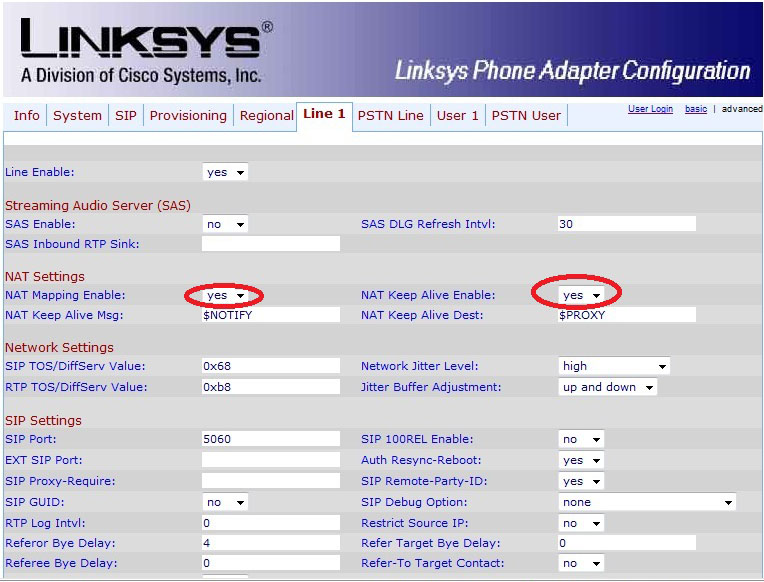Select the Regional tab

266,116
